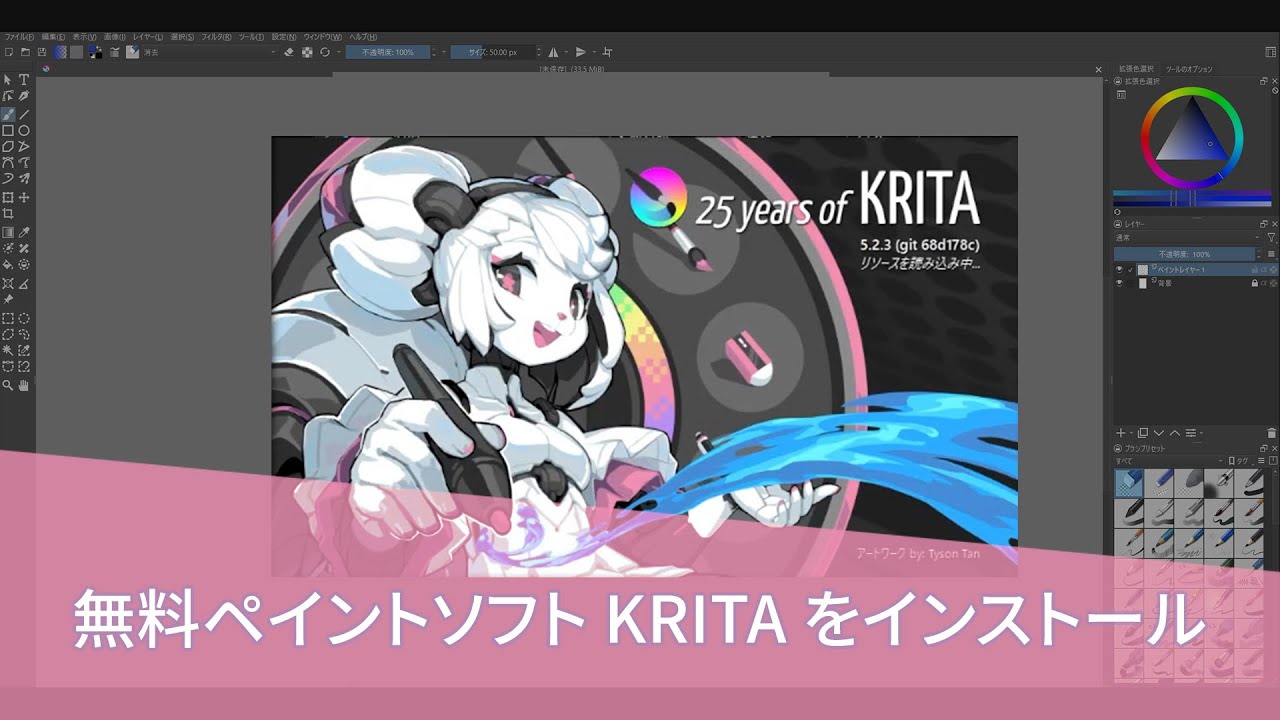Select the Zoom tool at toolbox bottom
The width and height of the screenshot is (1280, 720).
pos(6,385)
